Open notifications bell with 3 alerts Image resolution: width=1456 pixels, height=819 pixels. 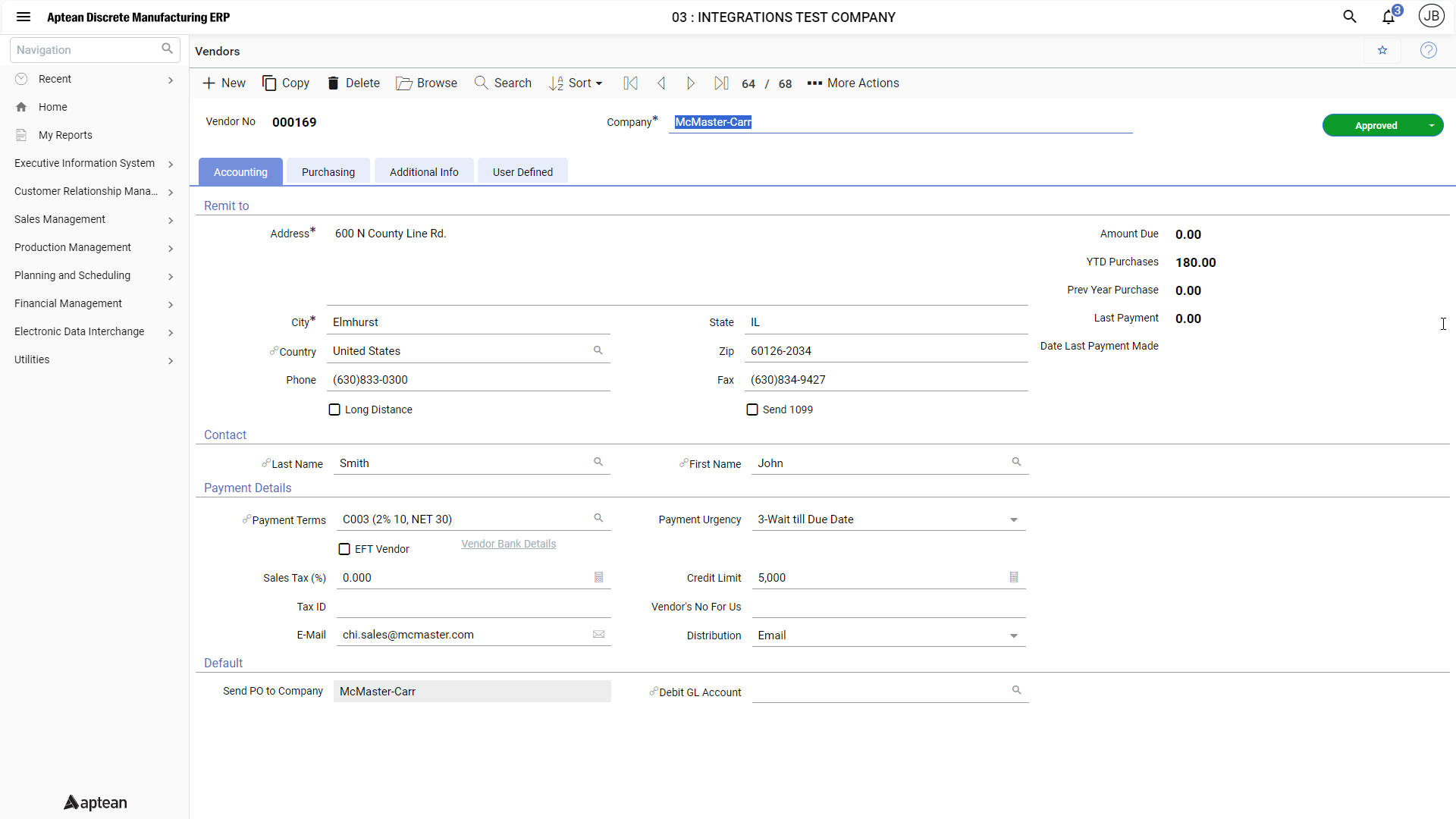pos(1389,16)
